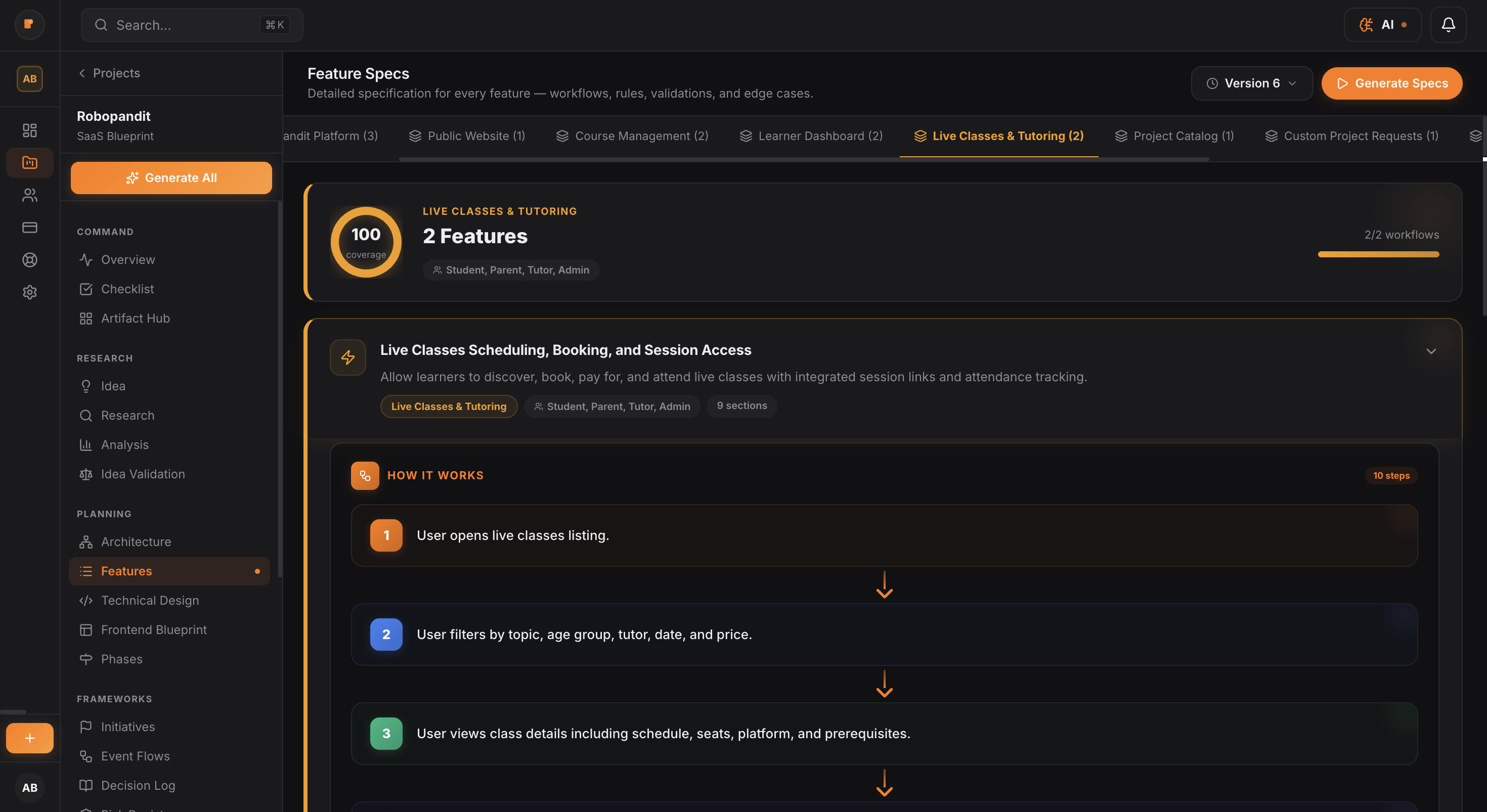1487x812 pixels.
Task: Open the Dashboard grid icon in sidebar
Action: coord(29,130)
